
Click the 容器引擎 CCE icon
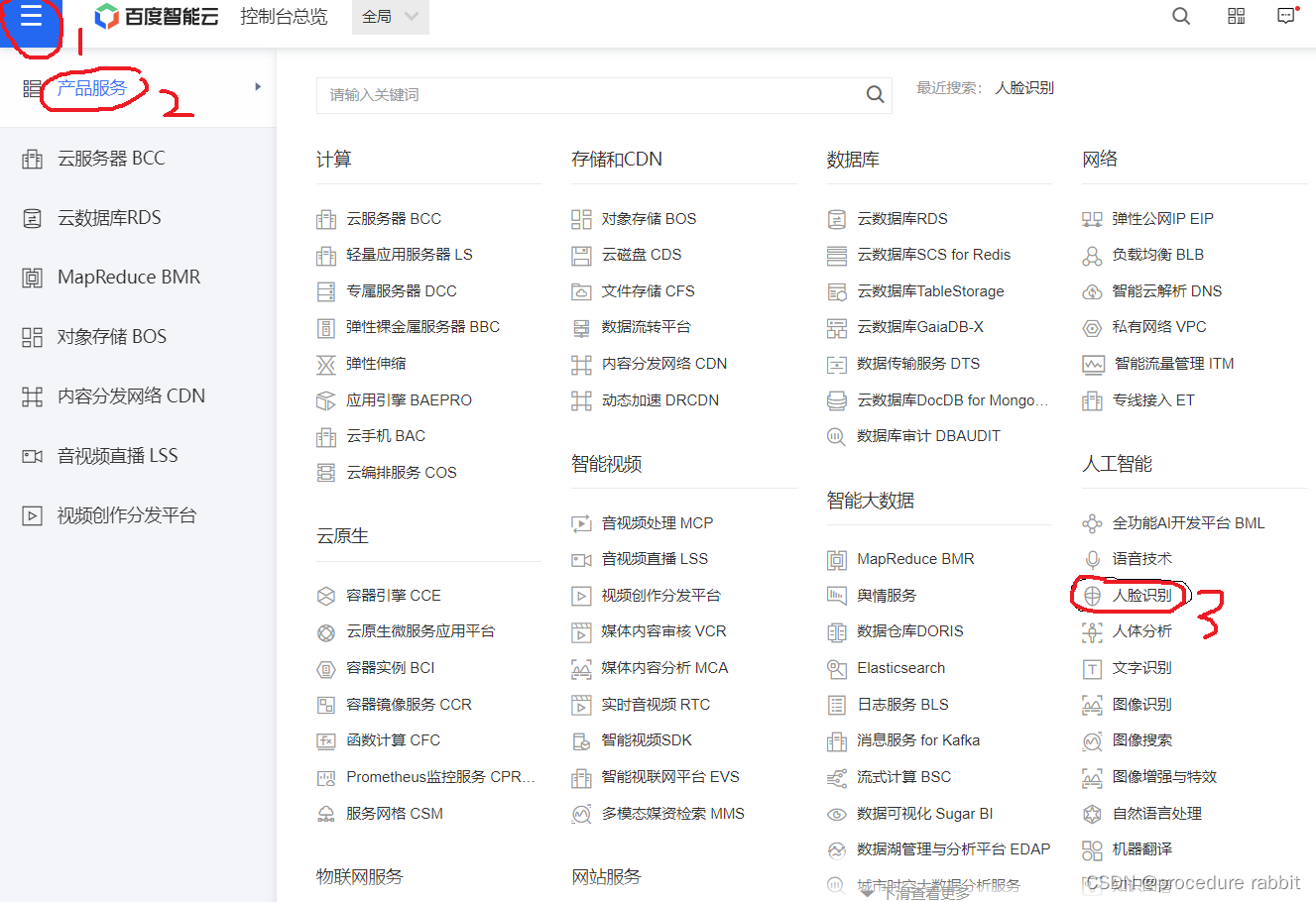(326, 596)
